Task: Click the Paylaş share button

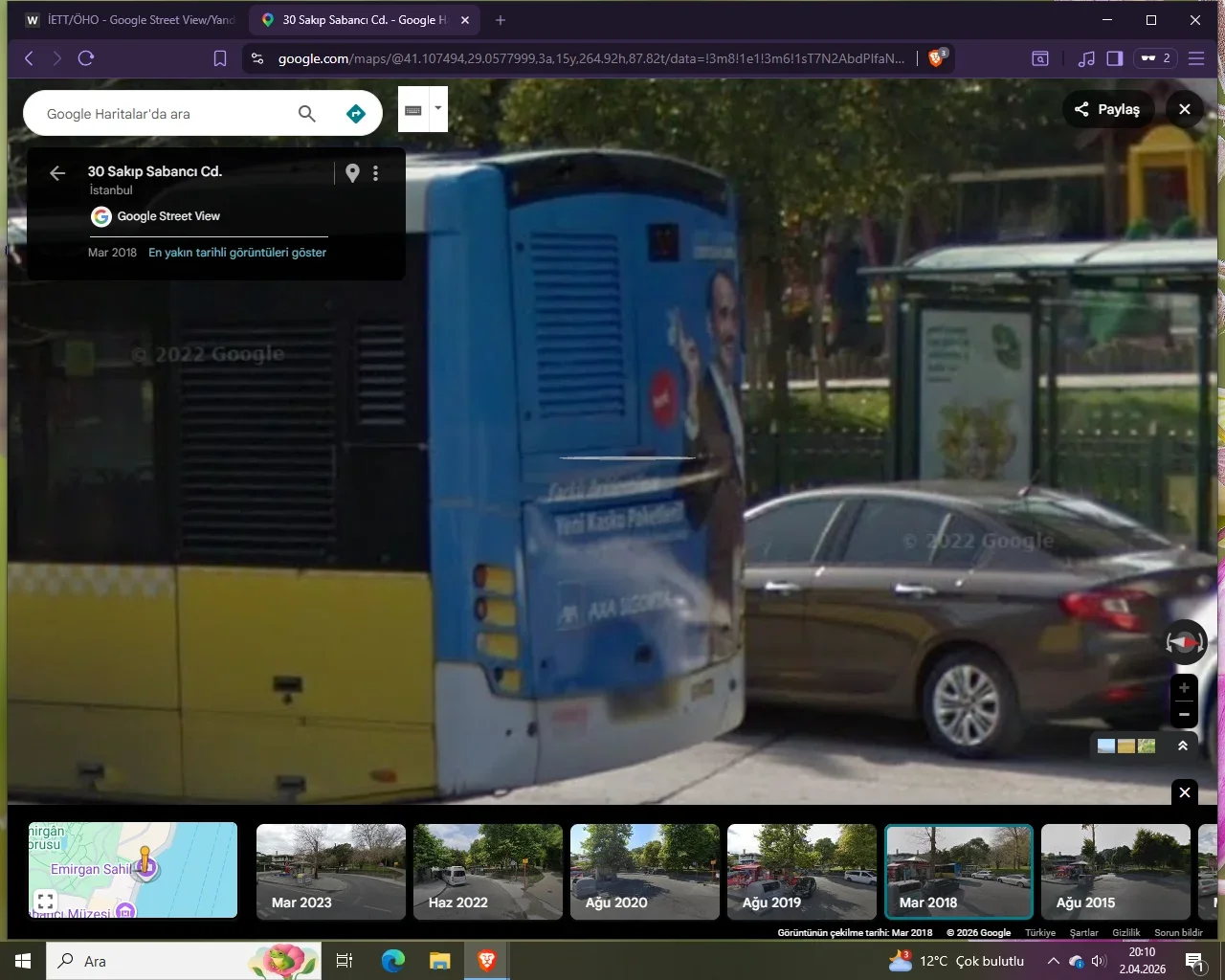Action: click(x=1107, y=109)
